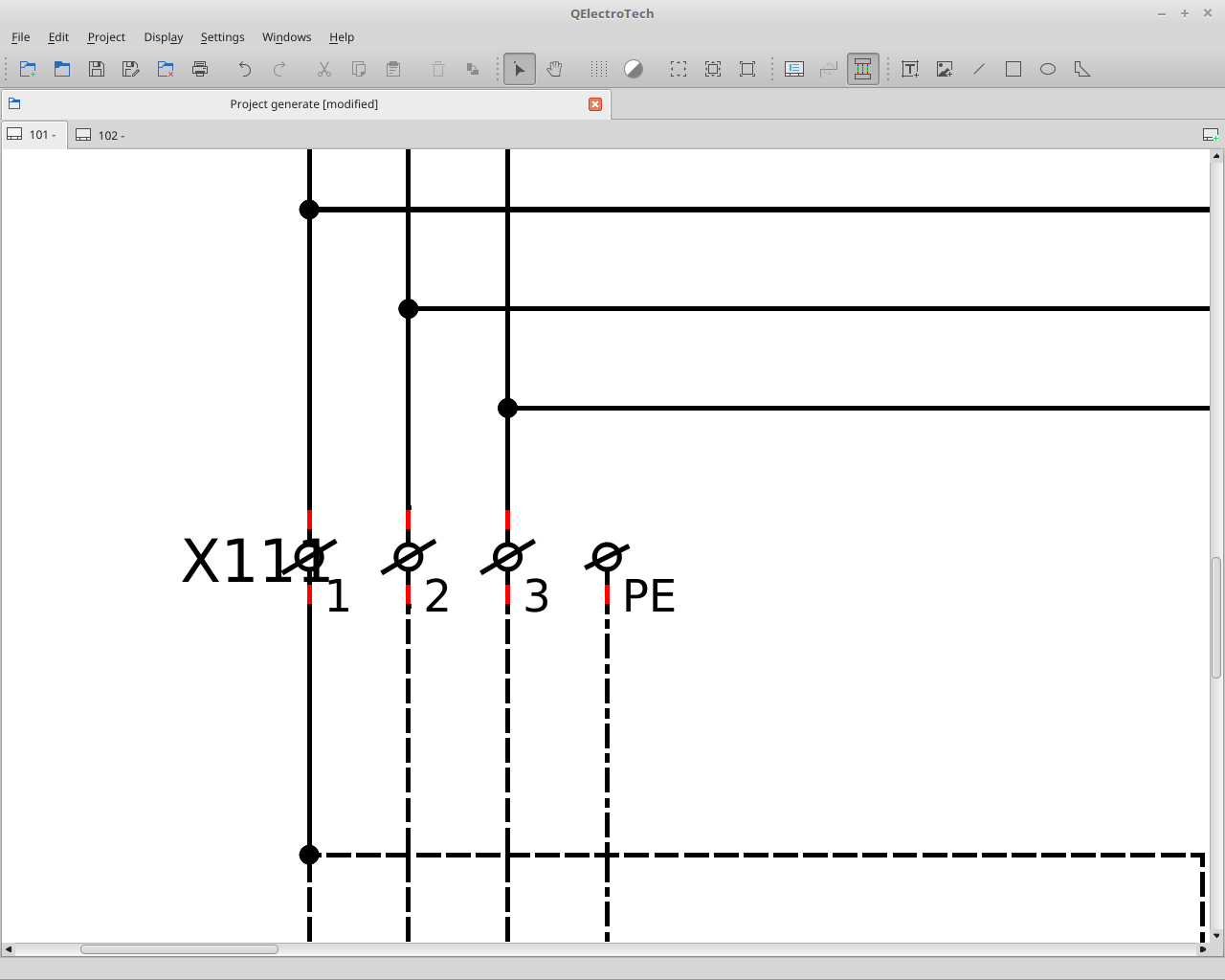Close the Project generate tab
1225x980 pixels.
(595, 104)
